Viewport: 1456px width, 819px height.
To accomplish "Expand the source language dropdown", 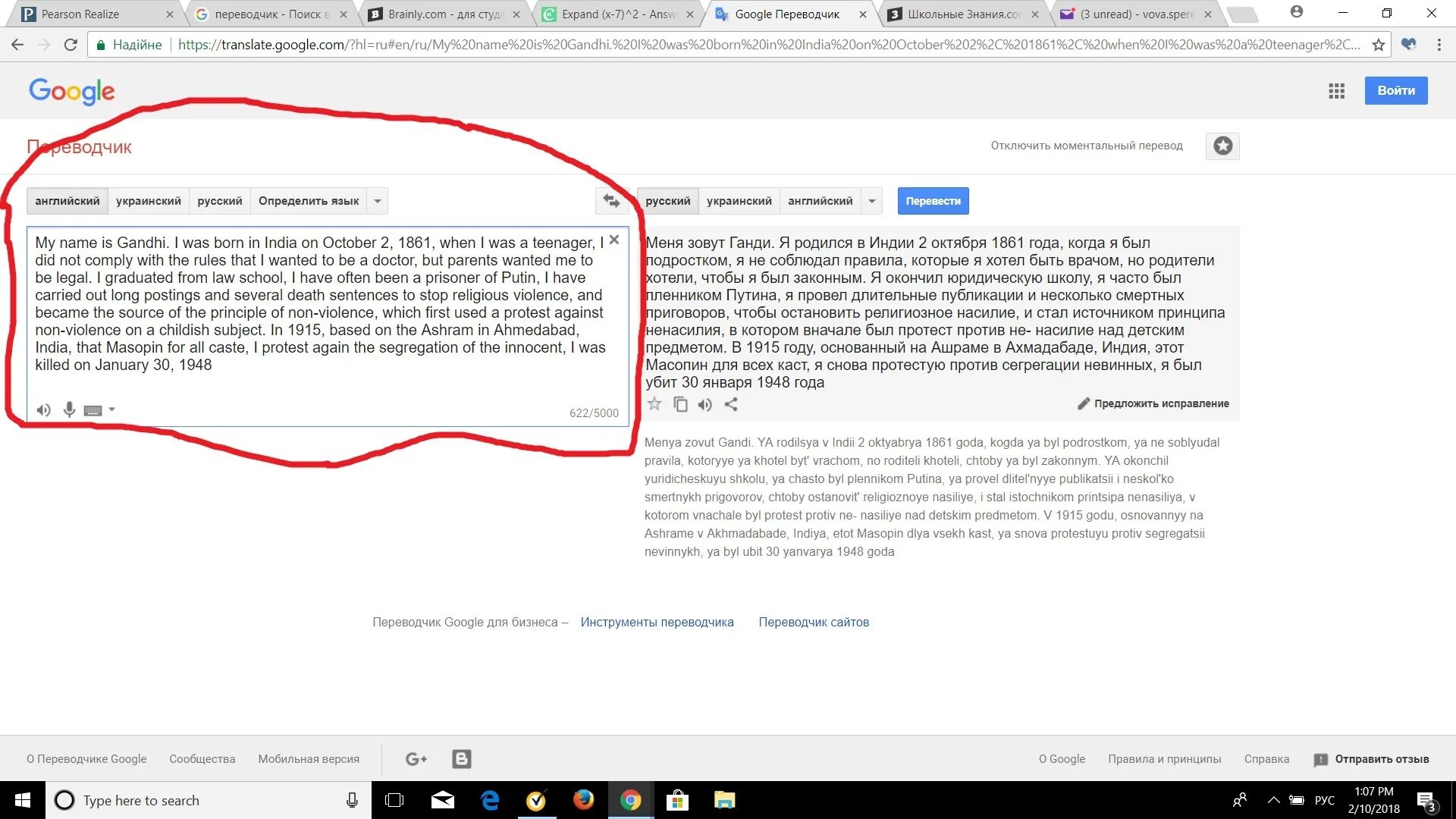I will click(x=377, y=200).
